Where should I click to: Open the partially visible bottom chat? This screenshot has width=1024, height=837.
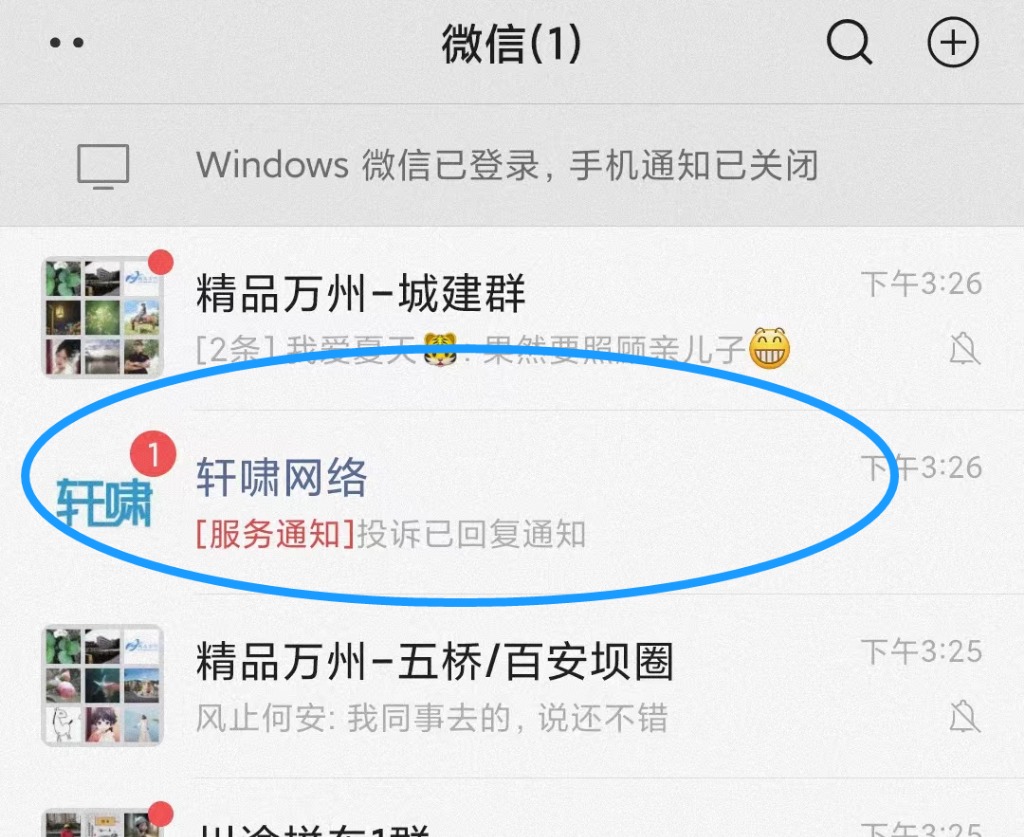[x=512, y=808]
